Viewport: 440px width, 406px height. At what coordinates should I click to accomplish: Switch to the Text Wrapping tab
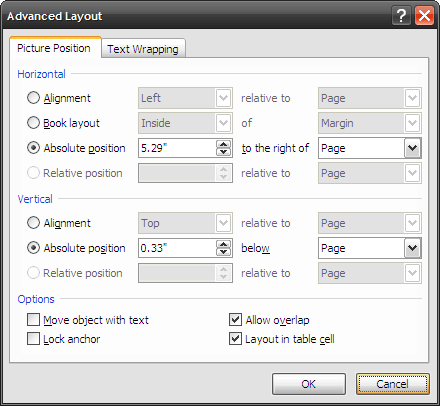click(x=143, y=49)
